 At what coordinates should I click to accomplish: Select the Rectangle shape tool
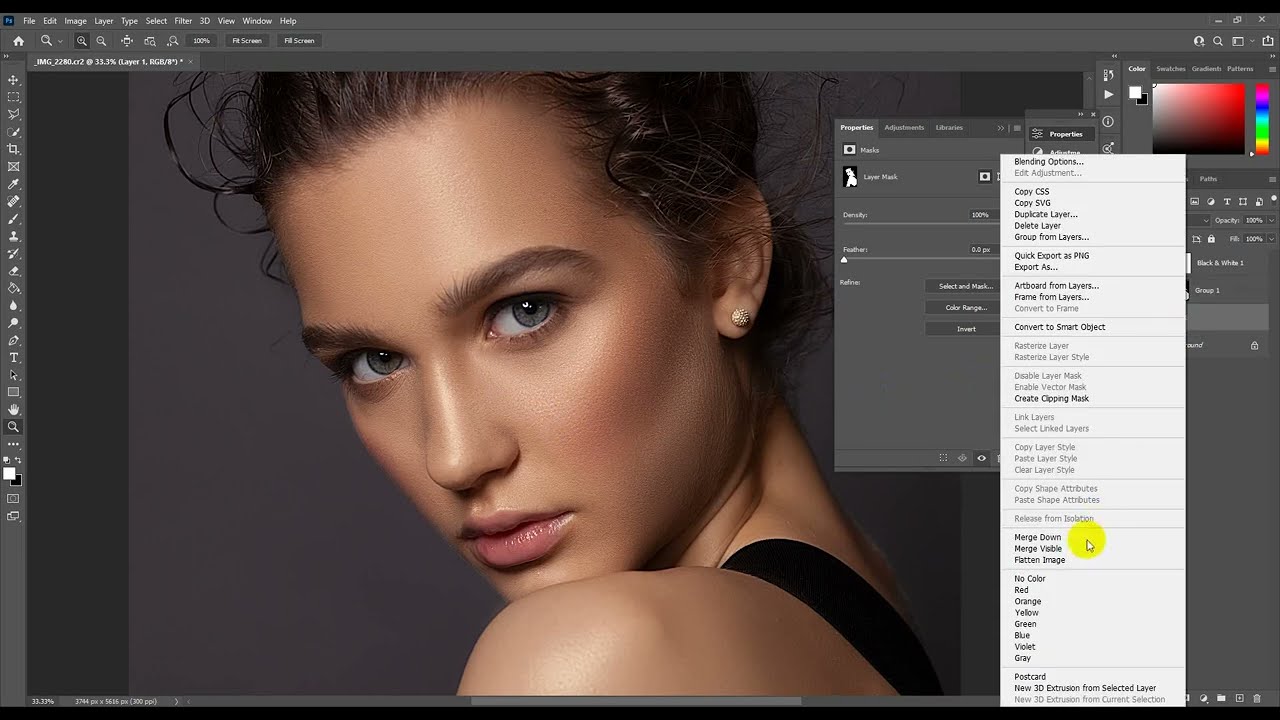tap(14, 392)
